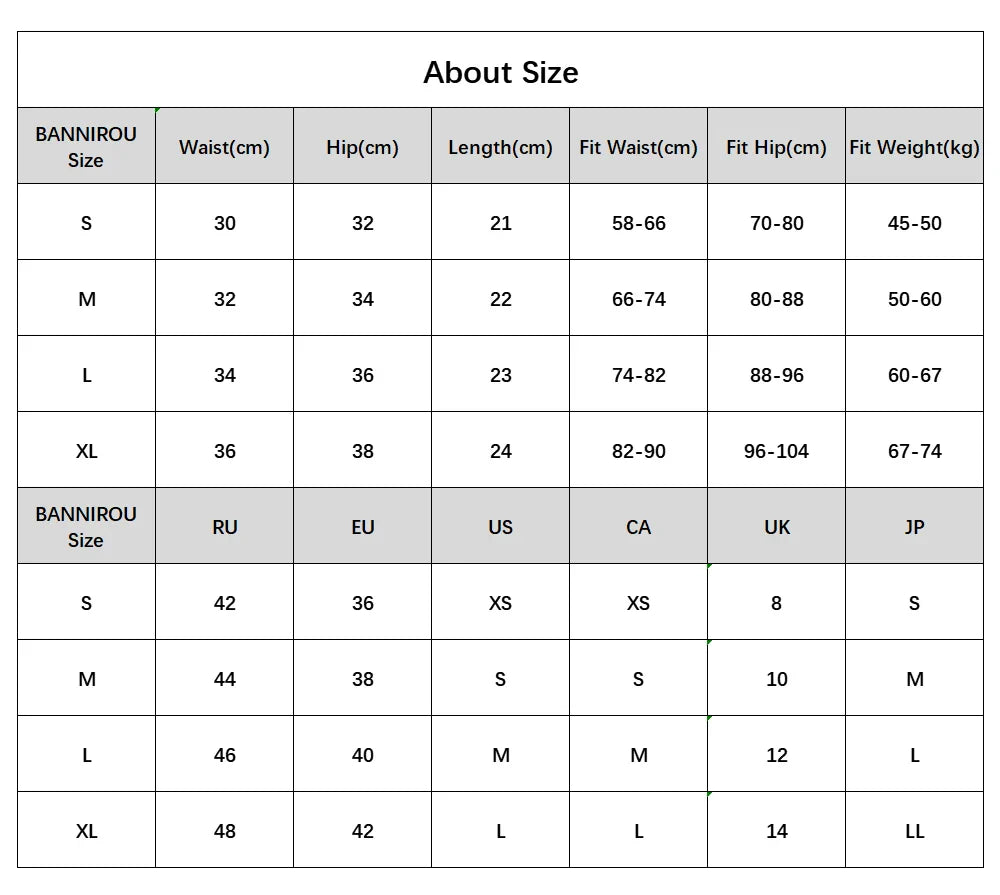The width and height of the screenshot is (1000, 895).
Task: Select the RU size 48 cell
Action: click(x=224, y=831)
